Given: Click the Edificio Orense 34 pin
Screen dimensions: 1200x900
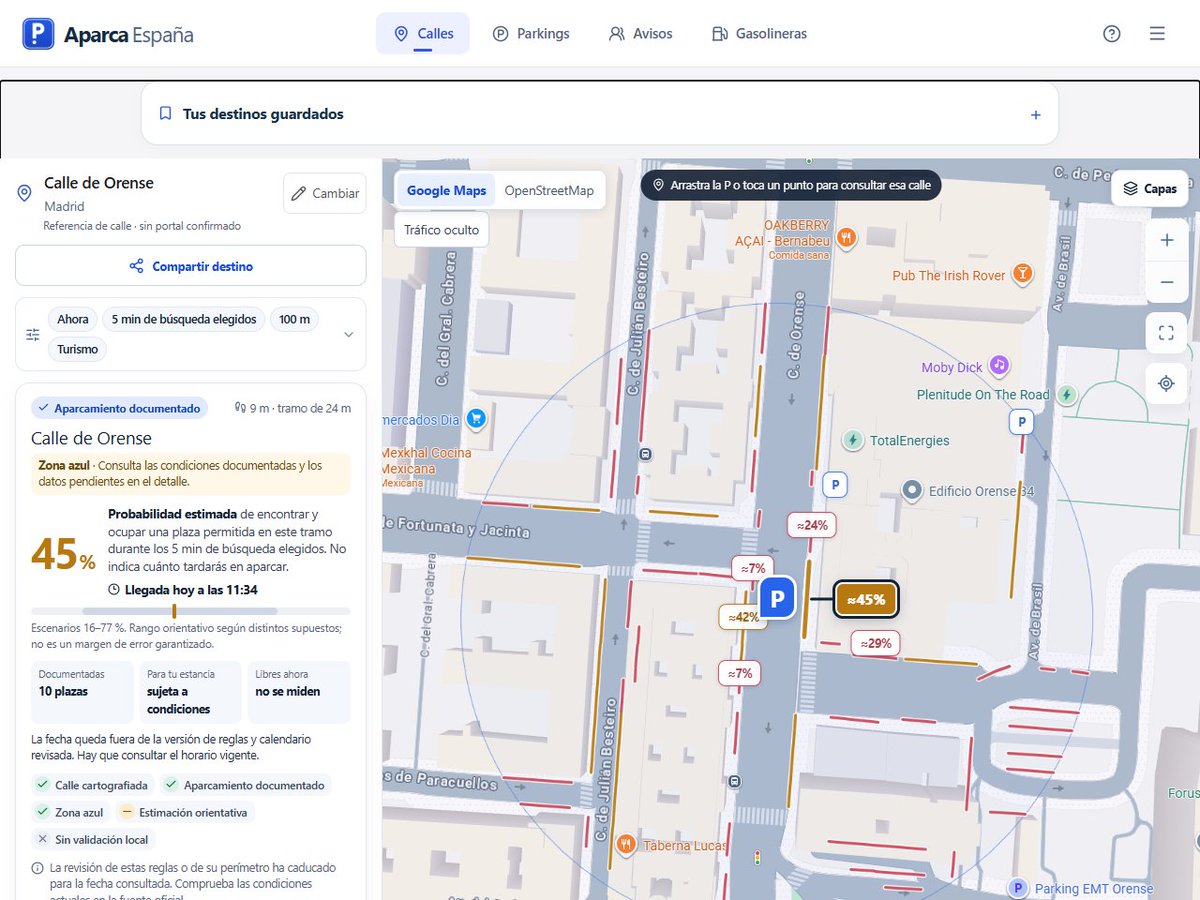Looking at the screenshot, I should [x=912, y=491].
